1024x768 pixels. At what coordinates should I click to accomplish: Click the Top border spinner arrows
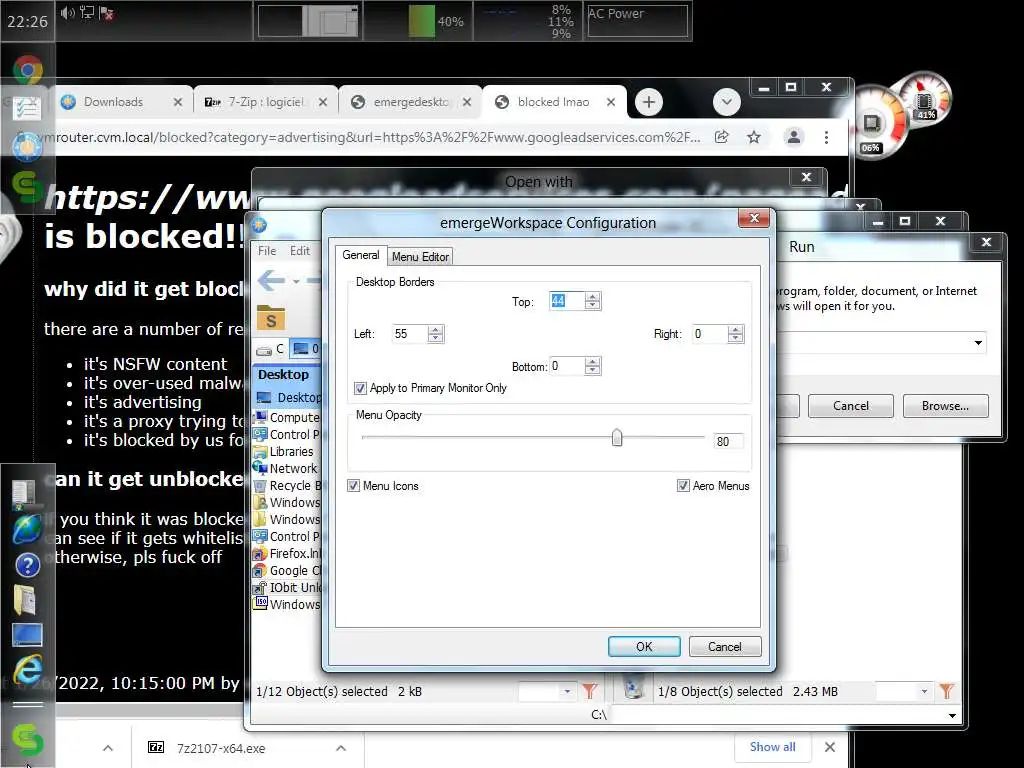pos(592,300)
